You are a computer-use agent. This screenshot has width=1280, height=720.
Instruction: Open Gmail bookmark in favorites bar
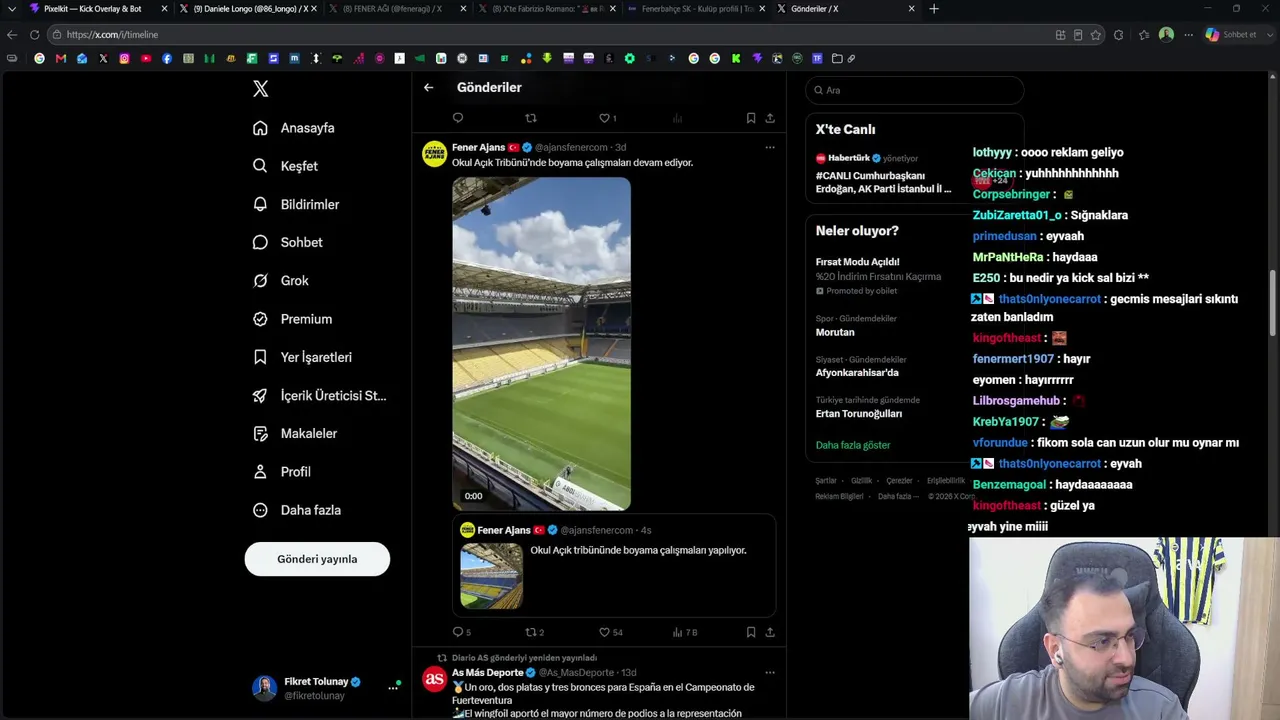coord(61,59)
